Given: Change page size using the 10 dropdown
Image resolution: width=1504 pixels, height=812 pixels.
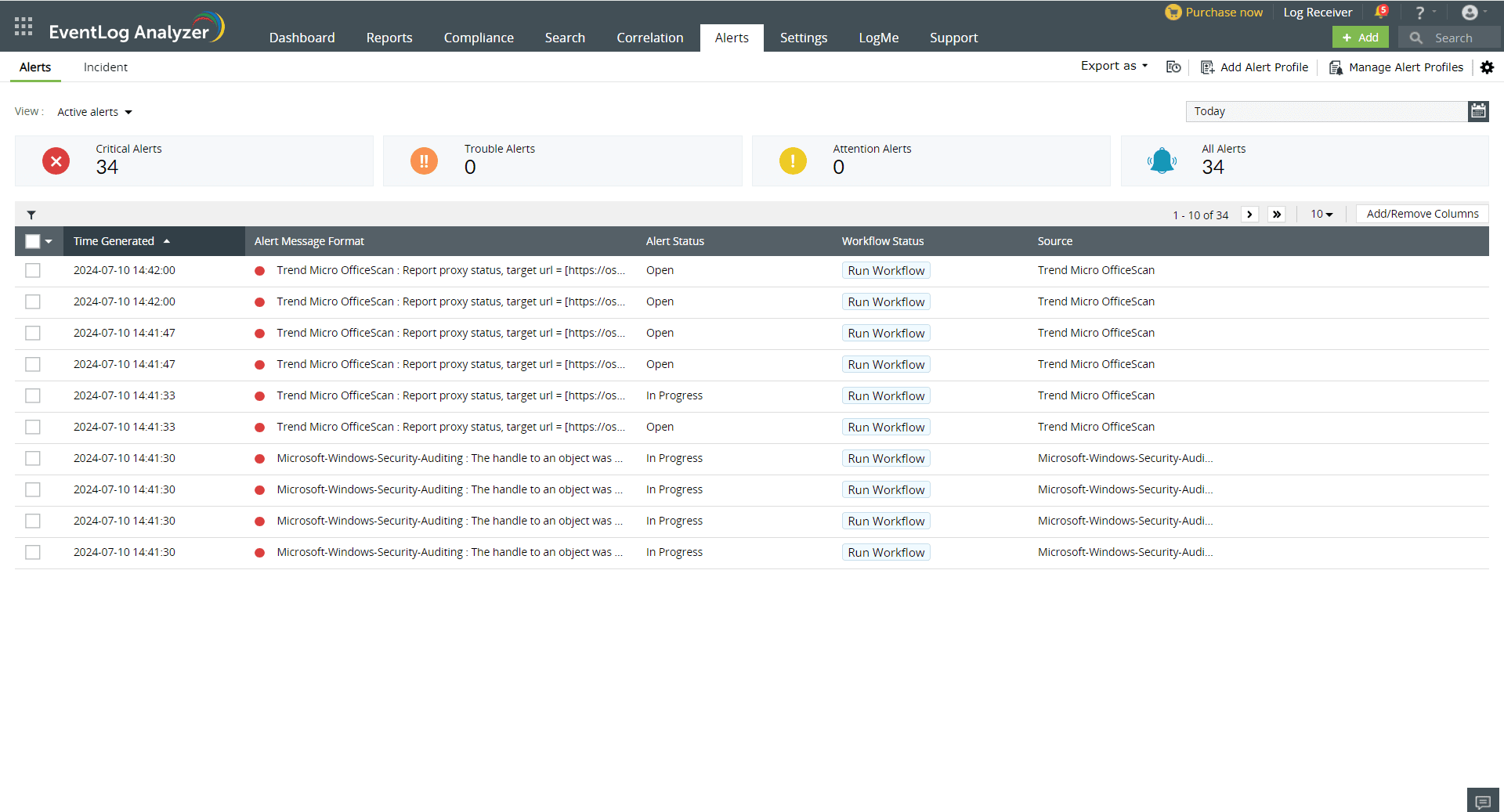Looking at the screenshot, I should (1321, 214).
